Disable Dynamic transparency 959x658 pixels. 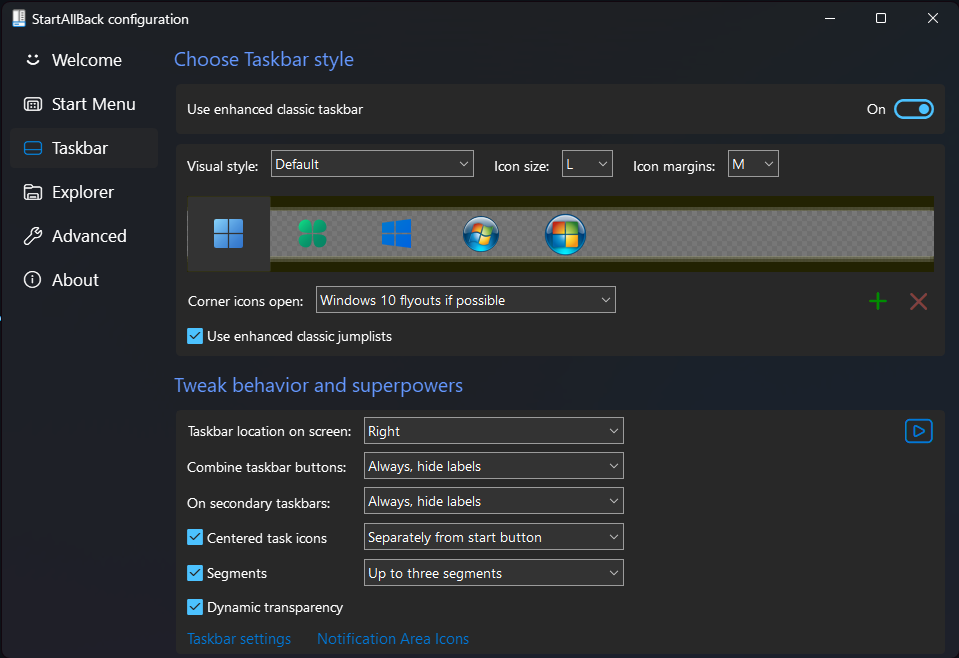click(194, 607)
